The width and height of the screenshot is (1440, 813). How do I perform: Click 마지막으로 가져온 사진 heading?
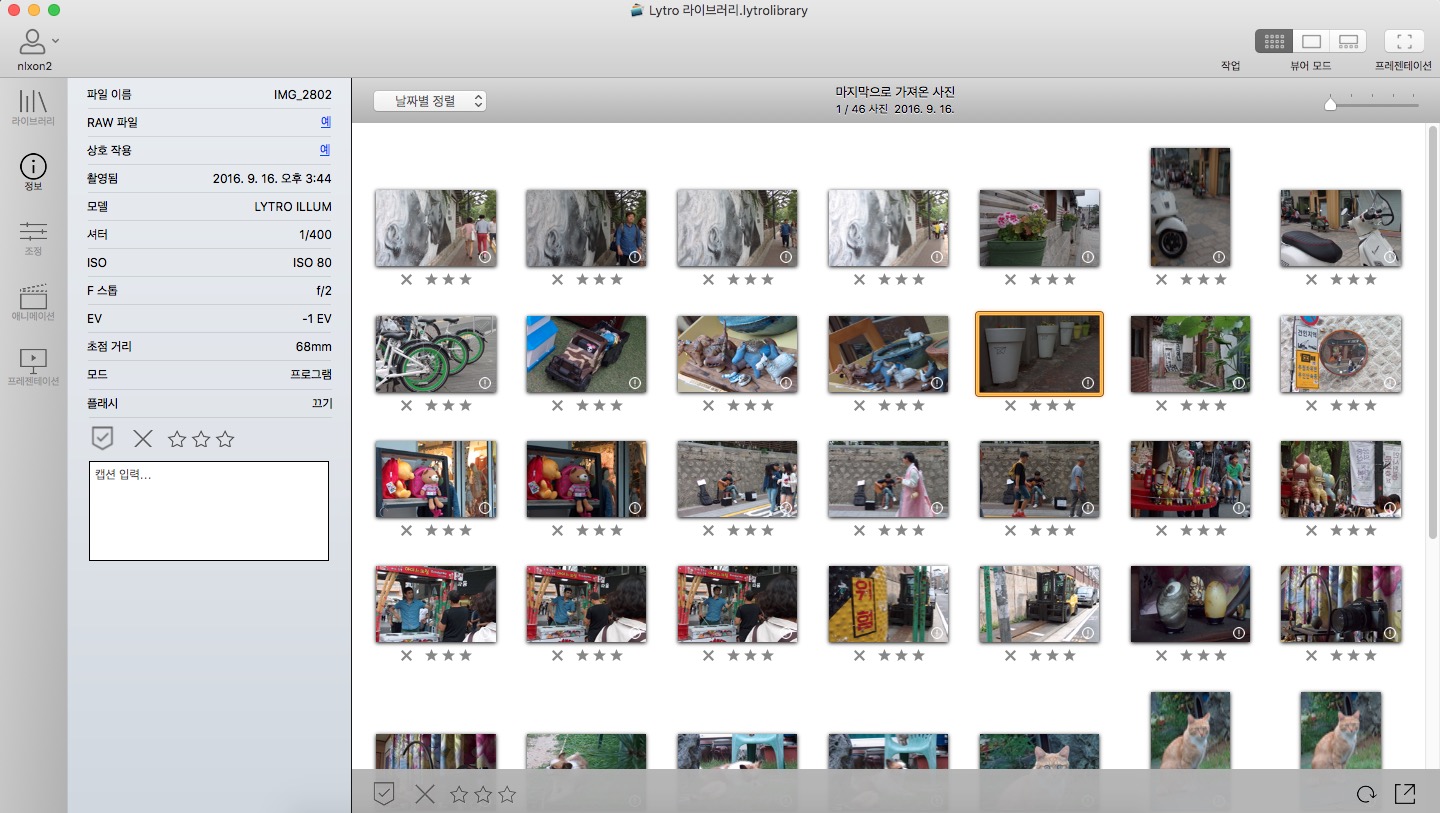coord(895,92)
